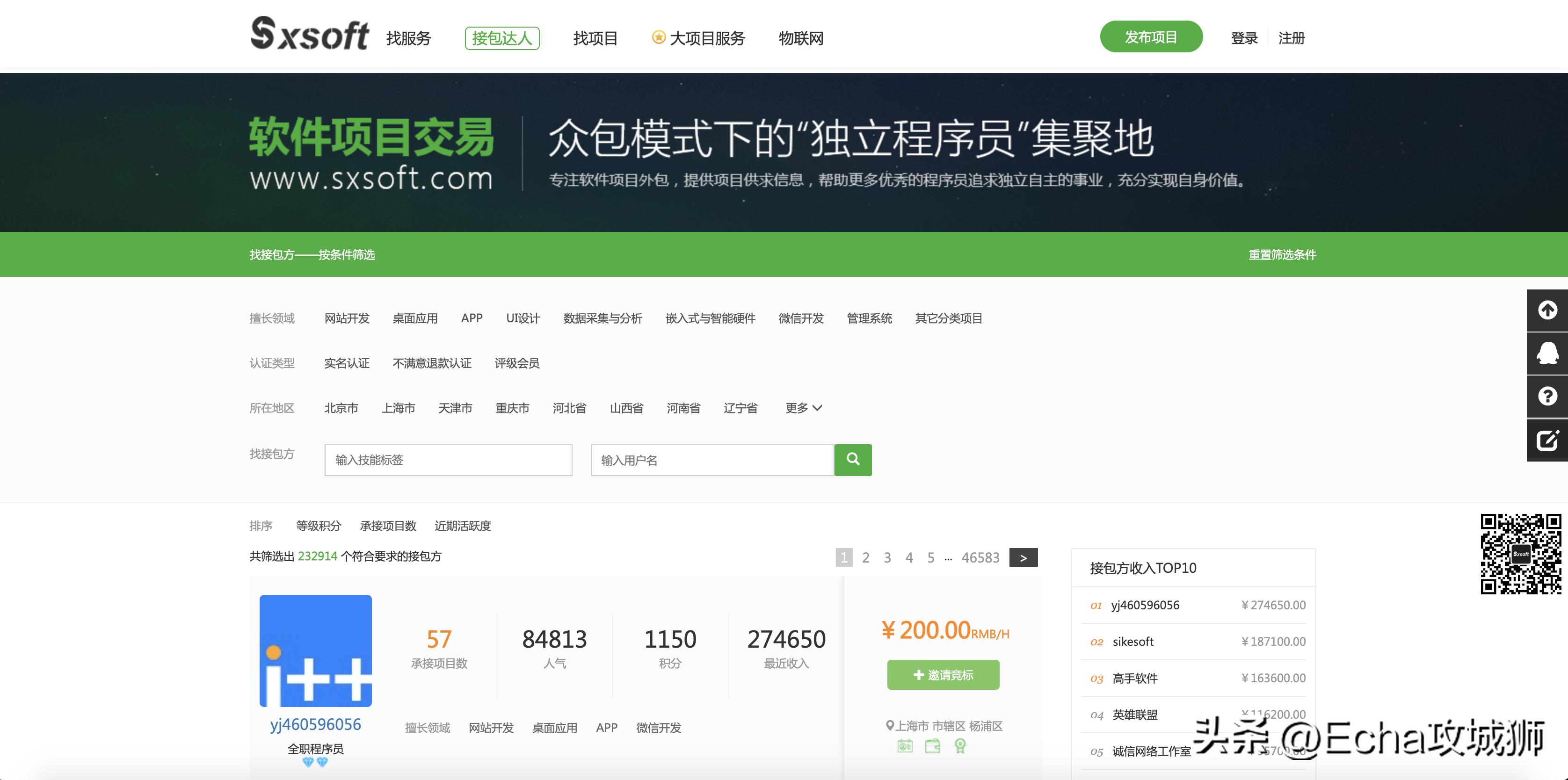The image size is (1568, 780).
Task: Toggle the 北京市 region filter
Action: click(342, 408)
